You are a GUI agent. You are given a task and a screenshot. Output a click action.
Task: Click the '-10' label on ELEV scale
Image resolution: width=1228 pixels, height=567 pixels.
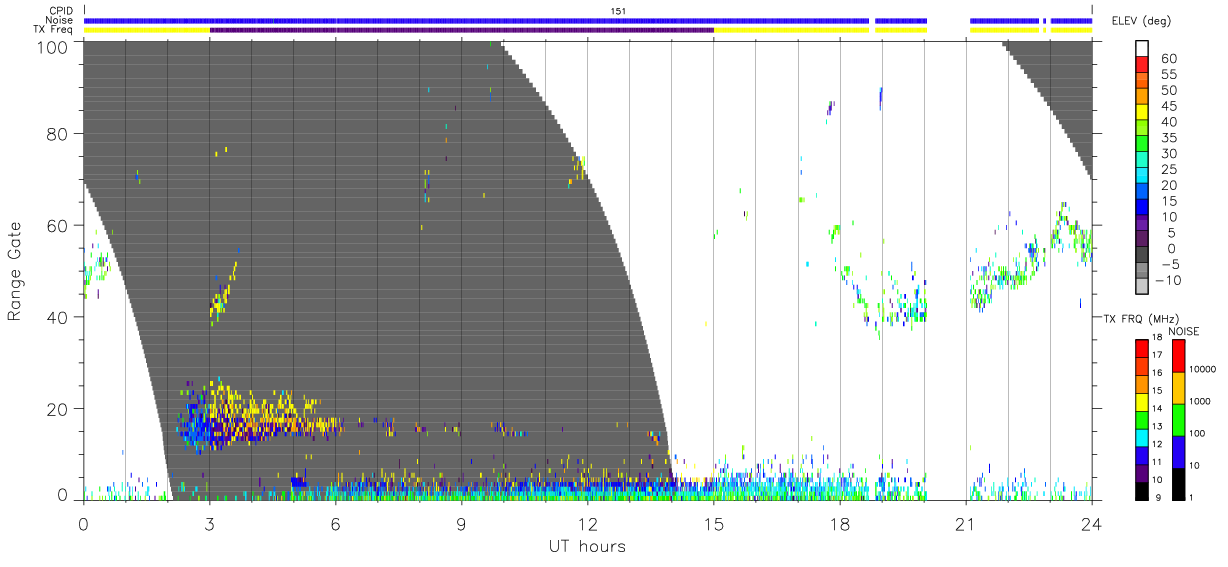pos(1168,280)
